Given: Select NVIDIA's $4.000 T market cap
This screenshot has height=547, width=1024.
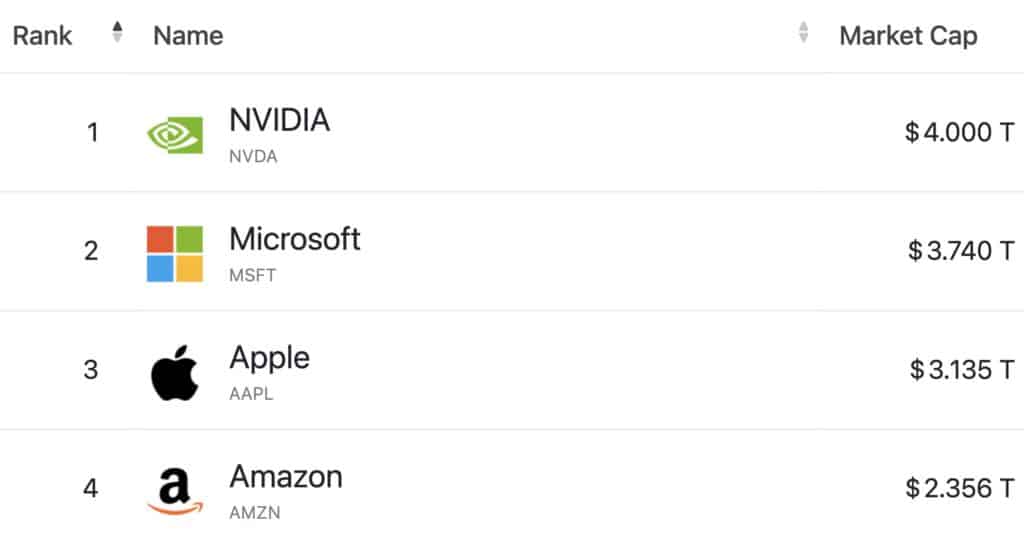Looking at the screenshot, I should pos(959,133).
